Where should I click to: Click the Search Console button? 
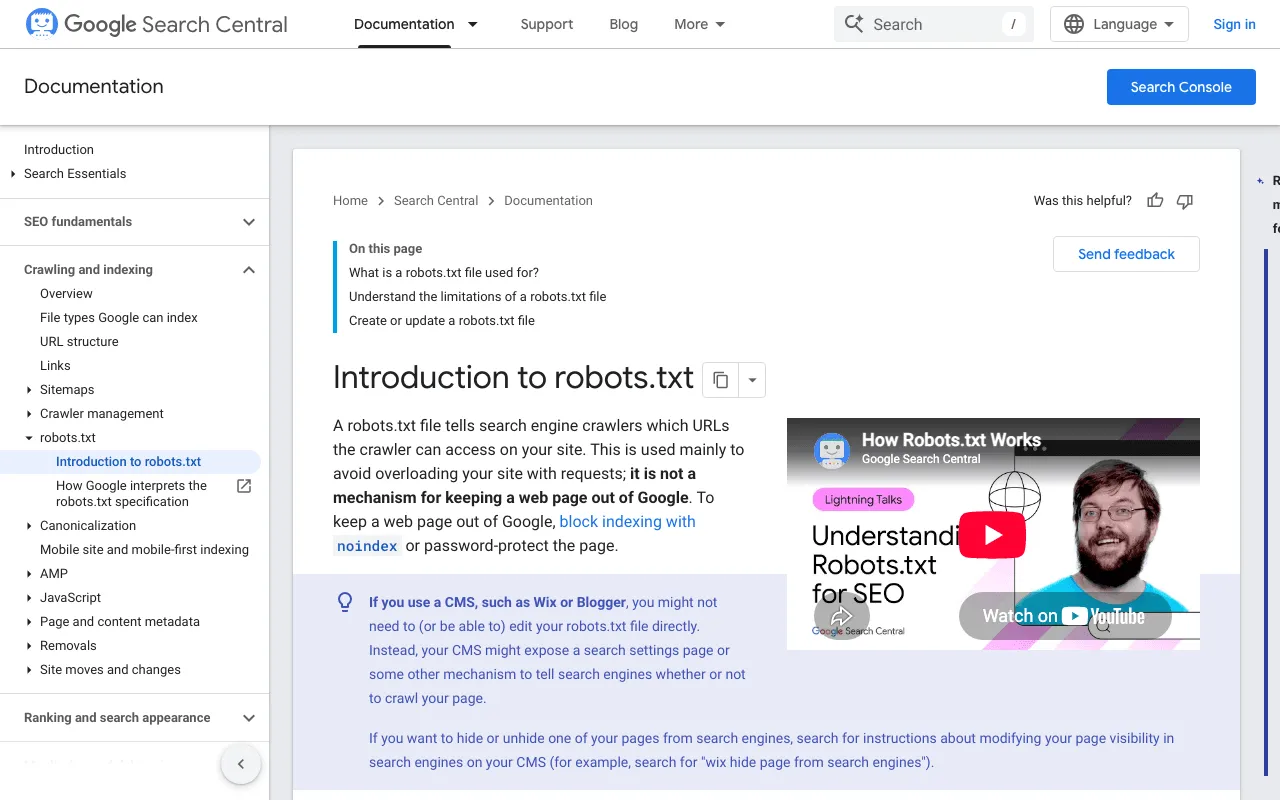(x=1181, y=87)
